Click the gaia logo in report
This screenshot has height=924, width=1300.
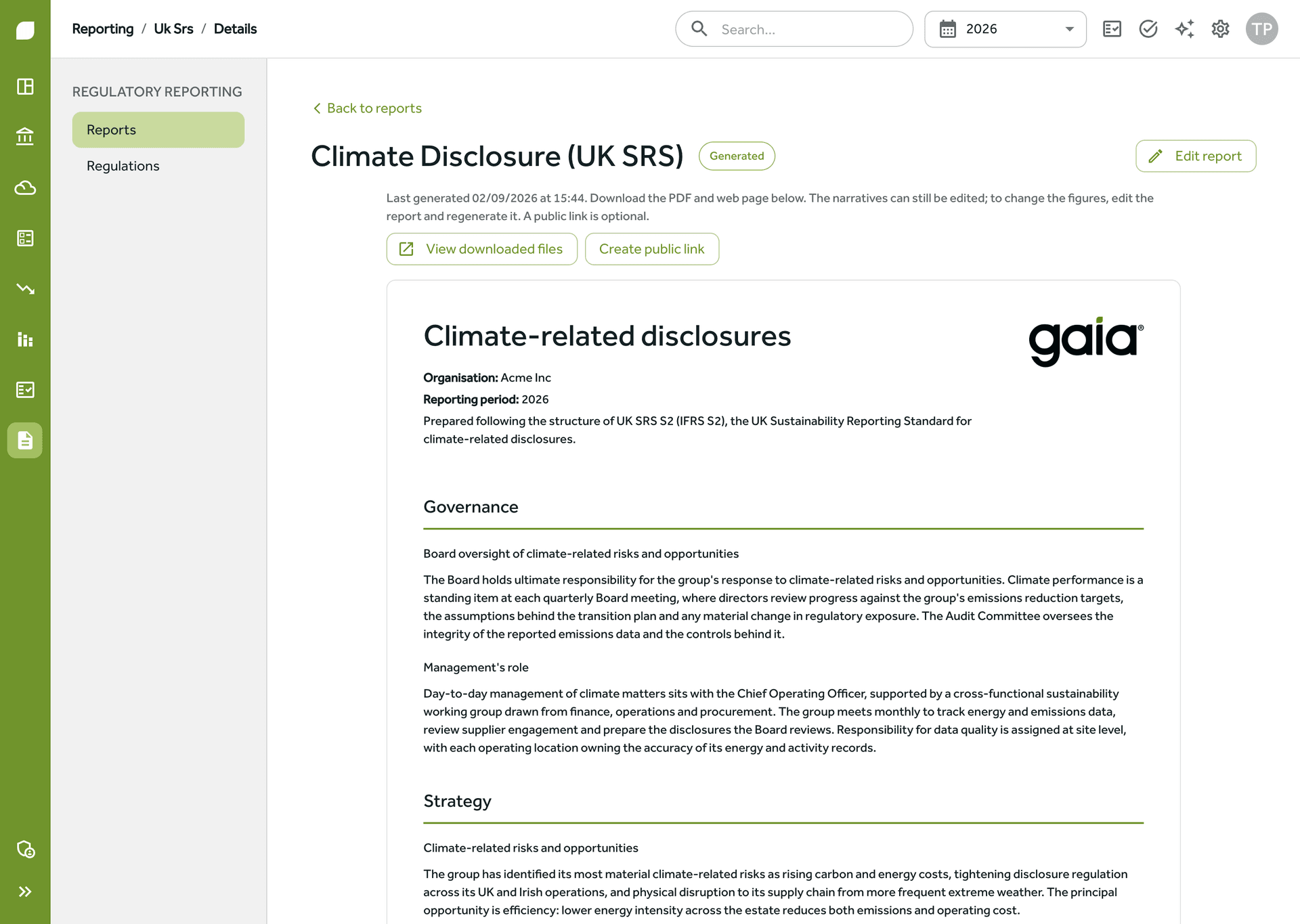coord(1086,342)
